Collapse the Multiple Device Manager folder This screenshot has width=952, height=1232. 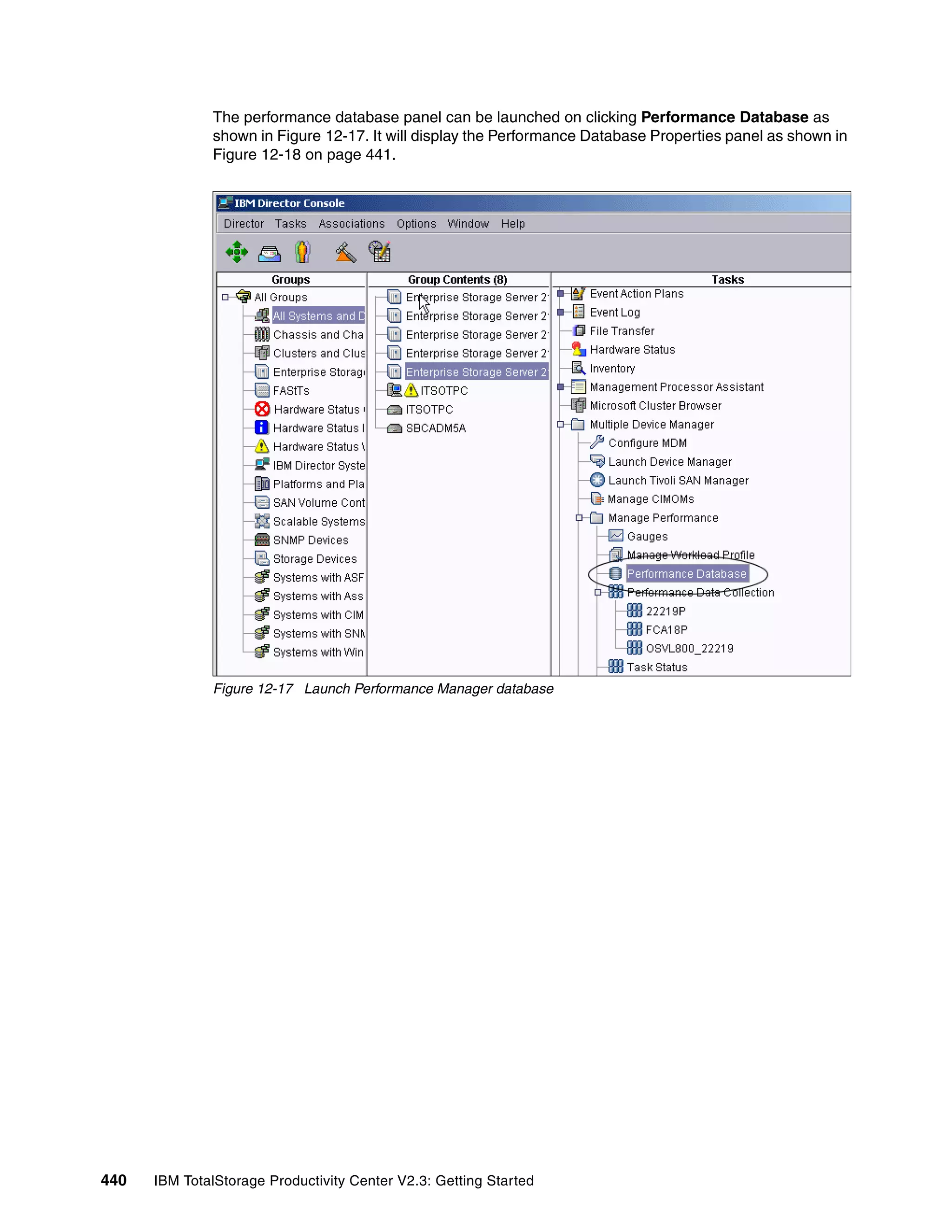561,424
